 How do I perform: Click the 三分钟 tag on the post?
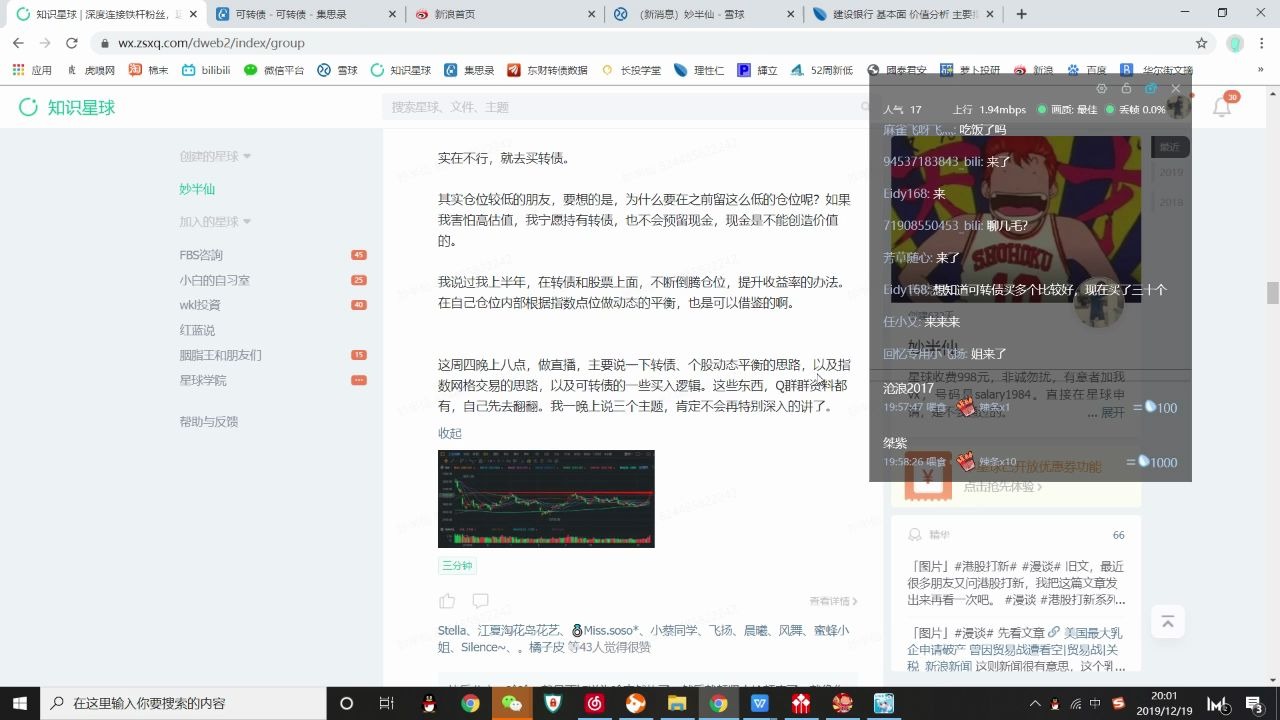[456, 566]
